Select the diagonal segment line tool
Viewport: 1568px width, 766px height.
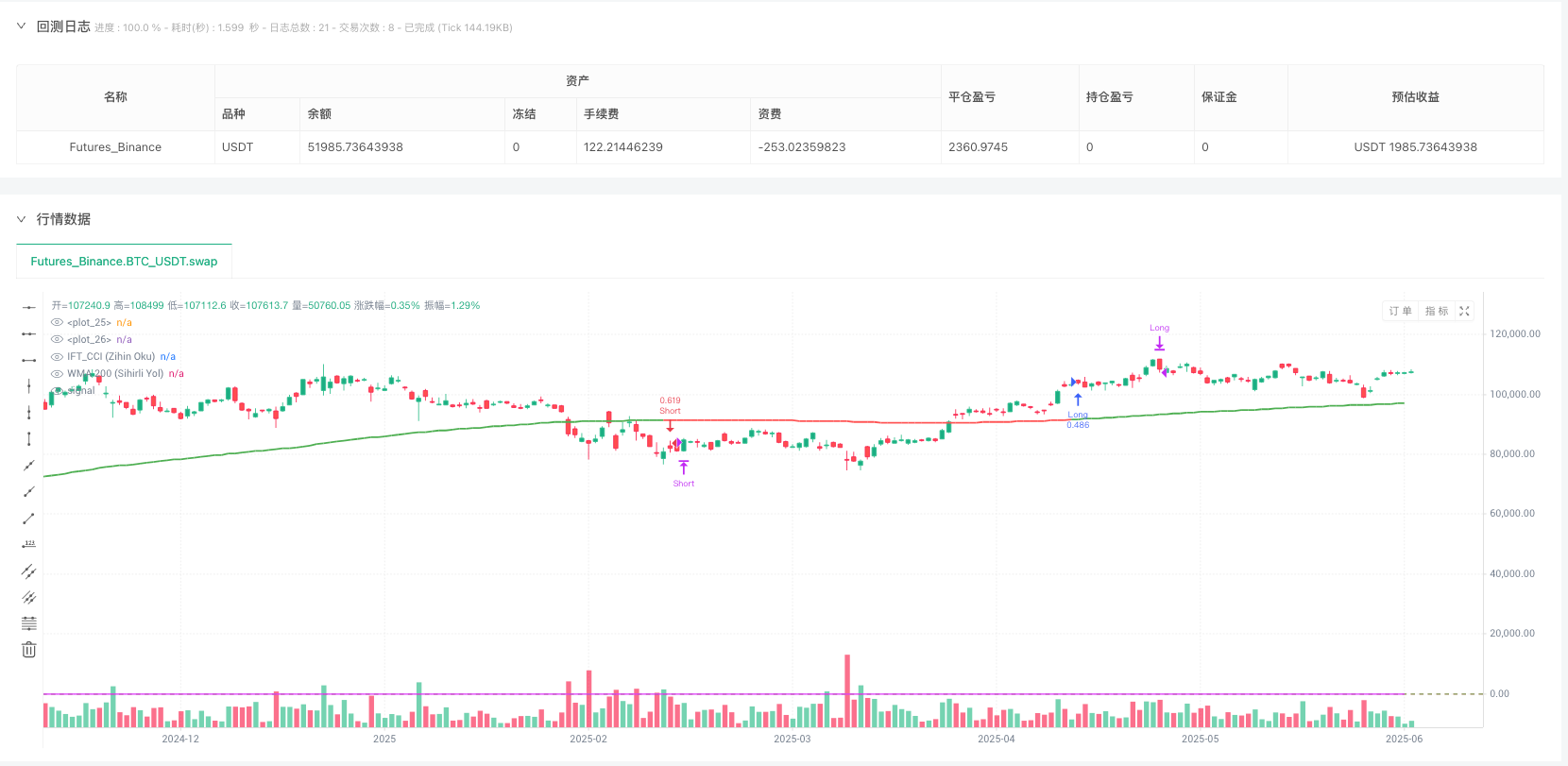(x=29, y=518)
